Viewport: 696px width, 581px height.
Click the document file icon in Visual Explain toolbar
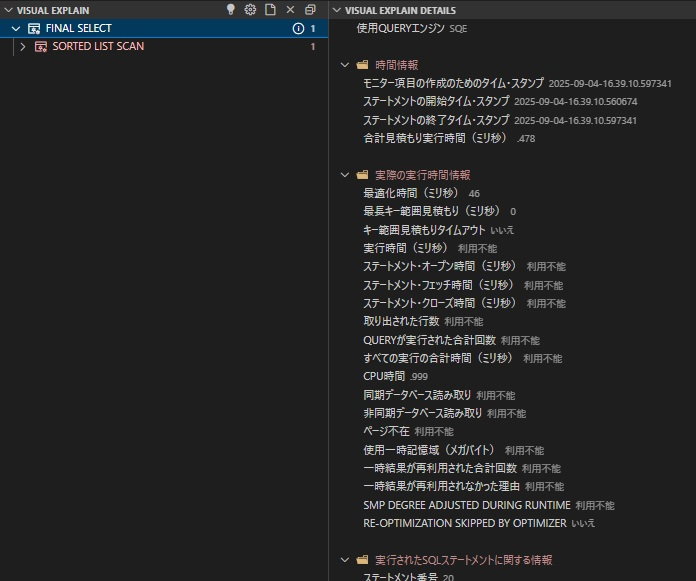(x=270, y=10)
